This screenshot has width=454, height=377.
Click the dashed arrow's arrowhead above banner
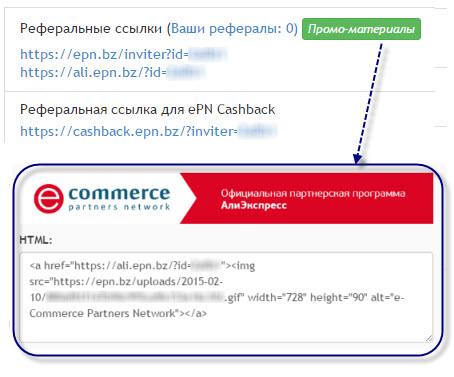358,158
